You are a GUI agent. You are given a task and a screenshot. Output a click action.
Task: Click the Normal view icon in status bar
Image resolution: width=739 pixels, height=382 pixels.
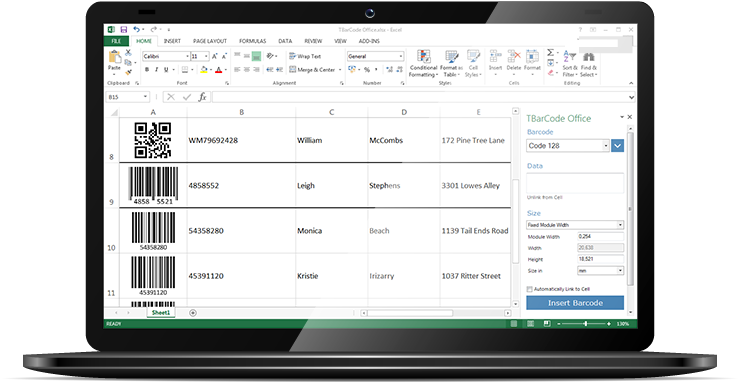[x=514, y=324]
